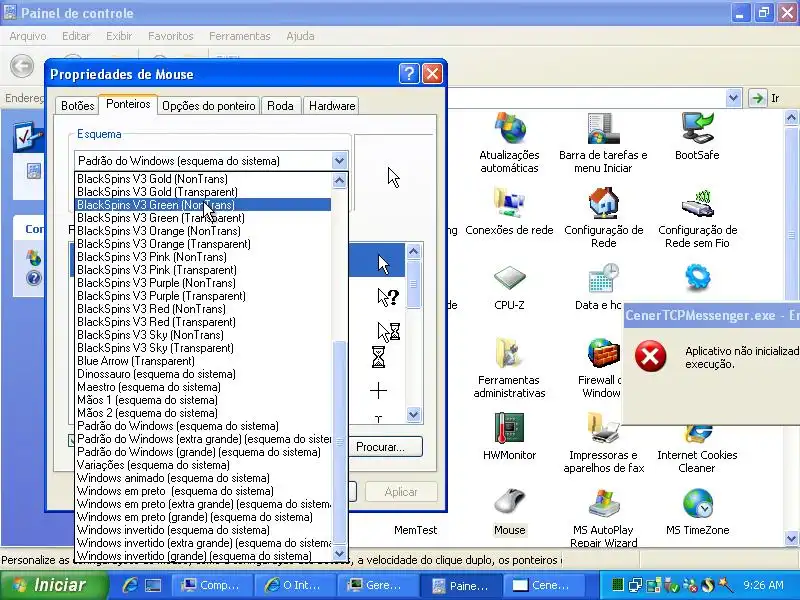Open the Mouse control panel icon
The image size is (800, 600).
coord(509,503)
